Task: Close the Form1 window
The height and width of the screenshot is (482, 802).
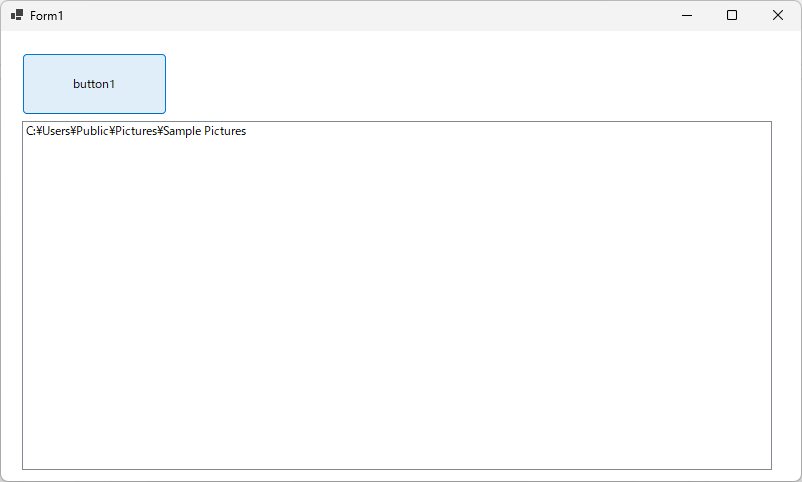Action: click(x=778, y=15)
